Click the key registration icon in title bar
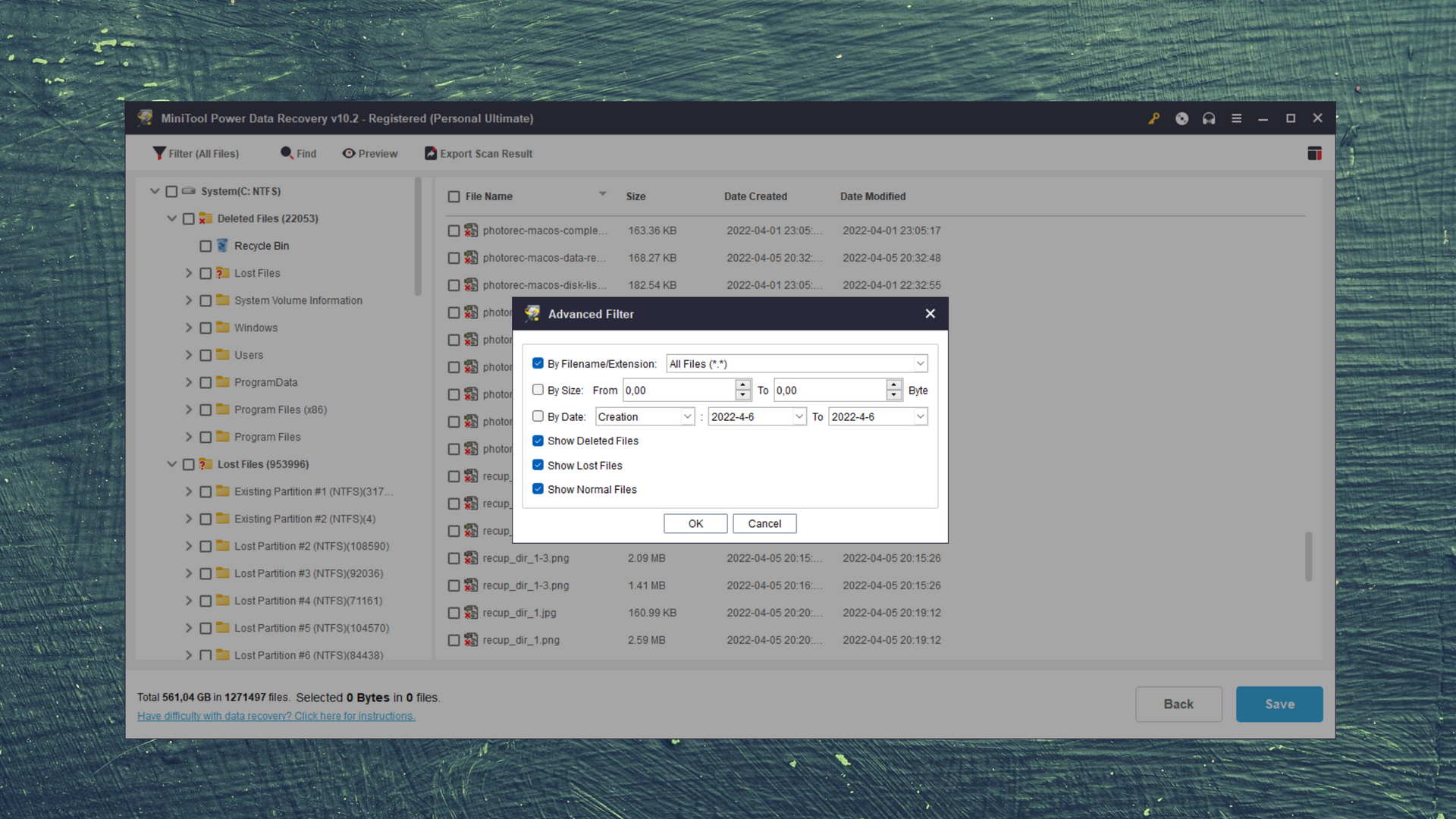The width and height of the screenshot is (1456, 819). click(x=1153, y=118)
